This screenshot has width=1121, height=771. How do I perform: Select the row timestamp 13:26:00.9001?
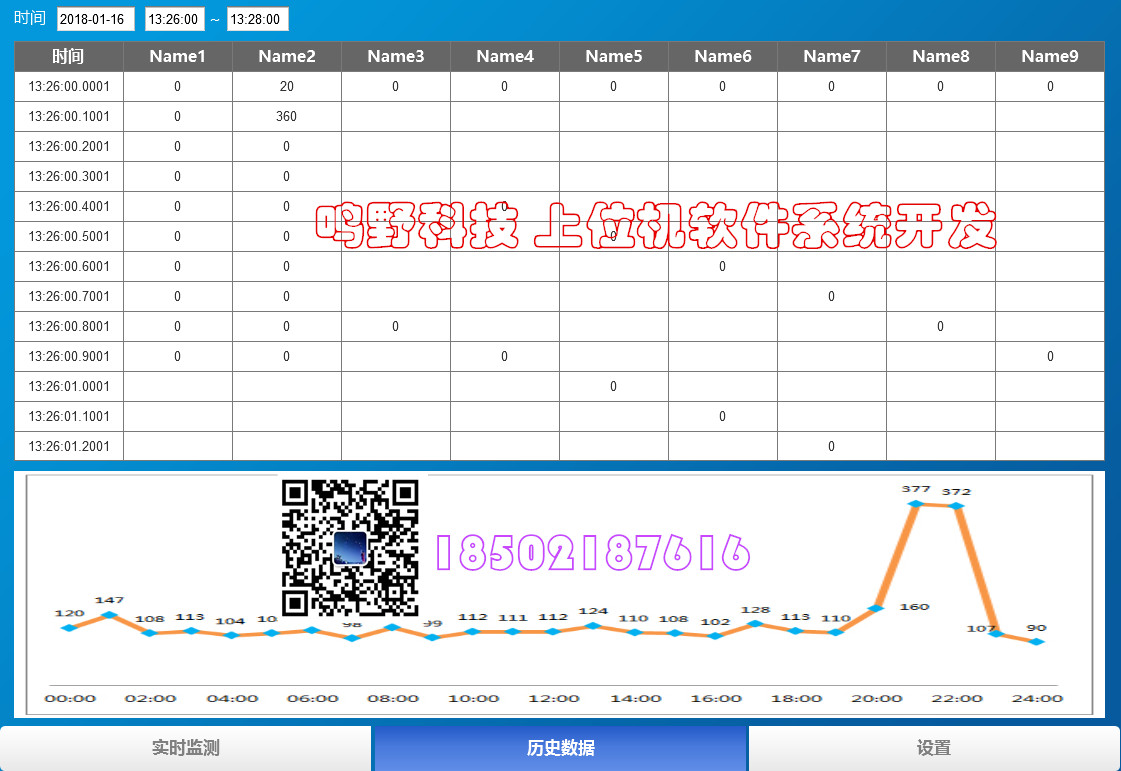pyautogui.click(x=69, y=357)
